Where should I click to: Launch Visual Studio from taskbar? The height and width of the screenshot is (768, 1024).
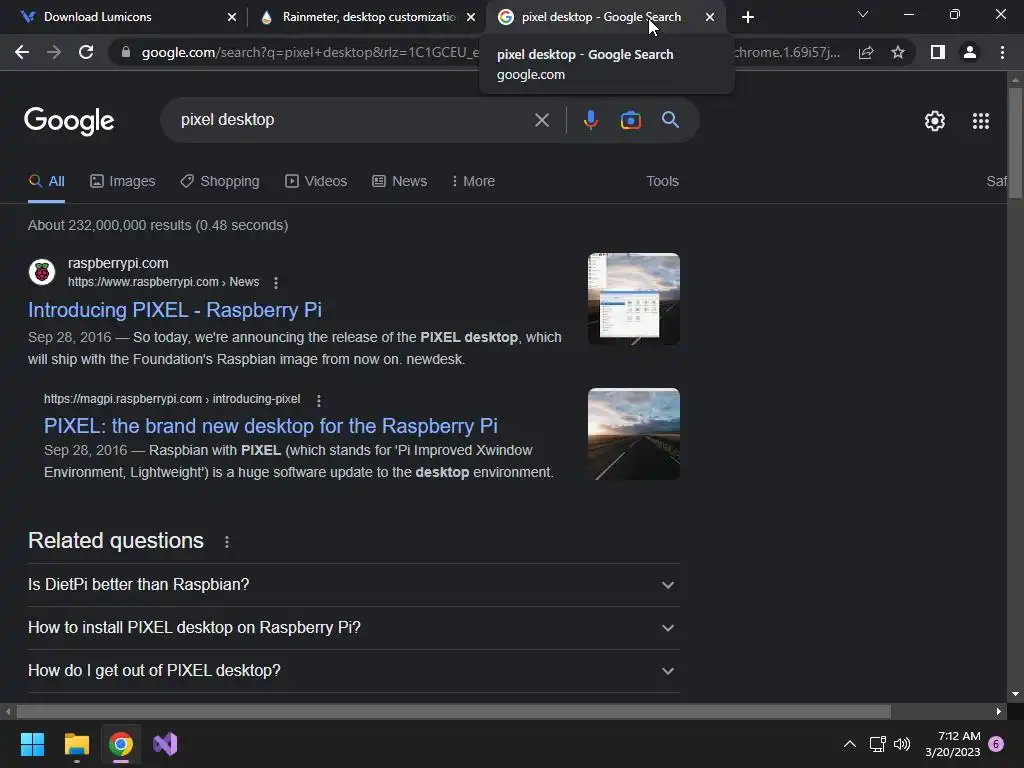click(x=165, y=744)
